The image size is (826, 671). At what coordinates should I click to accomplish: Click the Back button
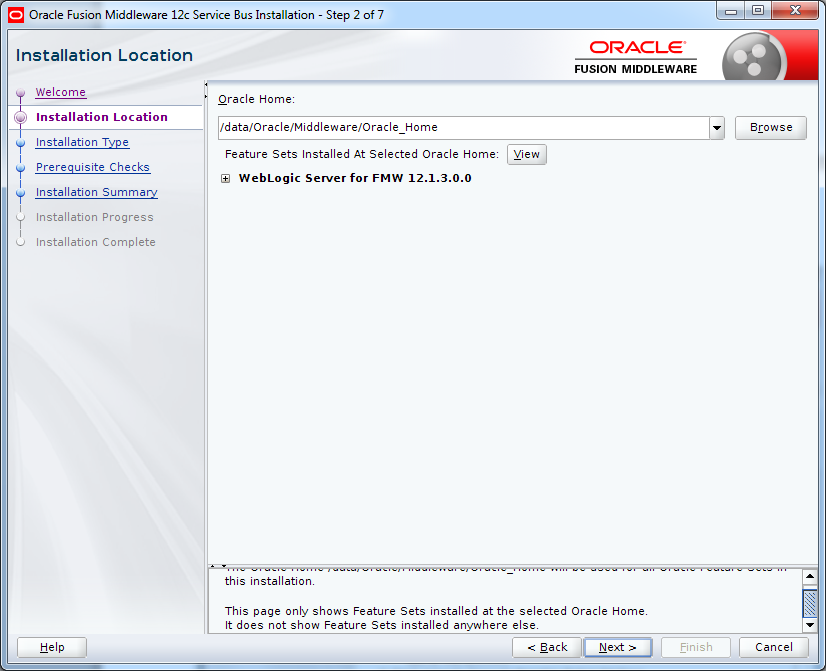point(547,647)
